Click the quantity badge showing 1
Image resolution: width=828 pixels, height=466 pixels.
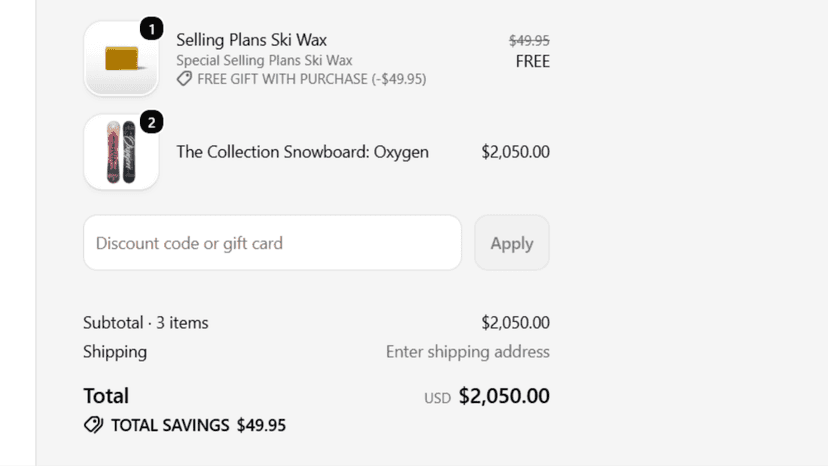(x=152, y=29)
